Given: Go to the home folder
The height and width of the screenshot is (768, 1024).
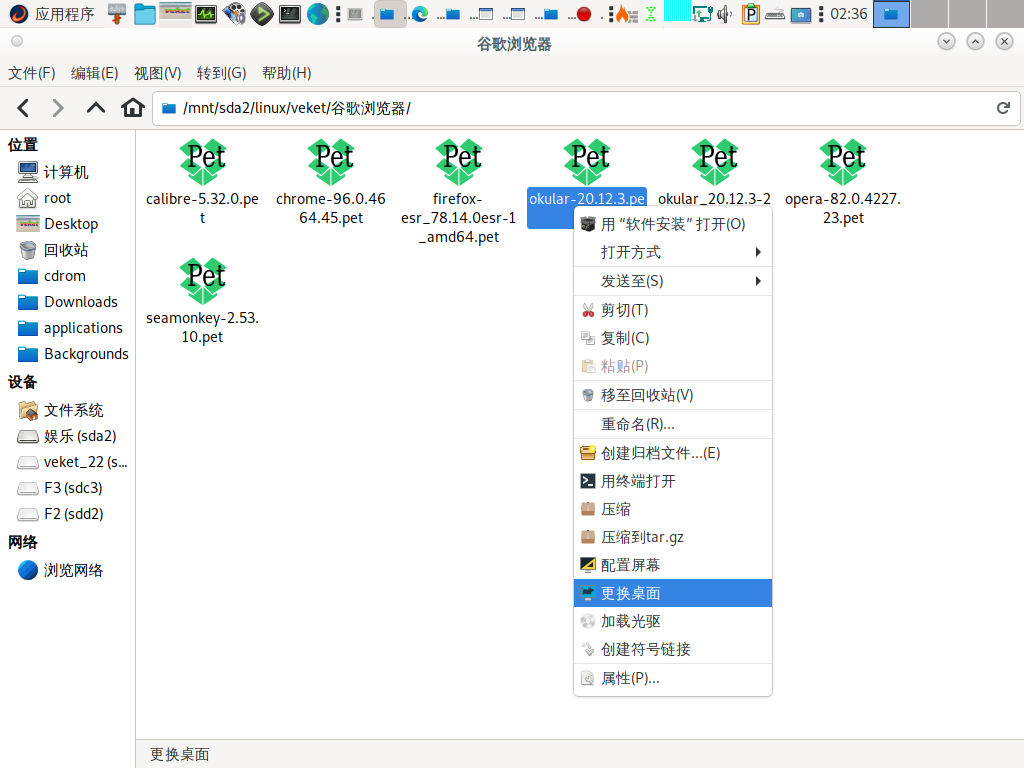Looking at the screenshot, I should (133, 108).
